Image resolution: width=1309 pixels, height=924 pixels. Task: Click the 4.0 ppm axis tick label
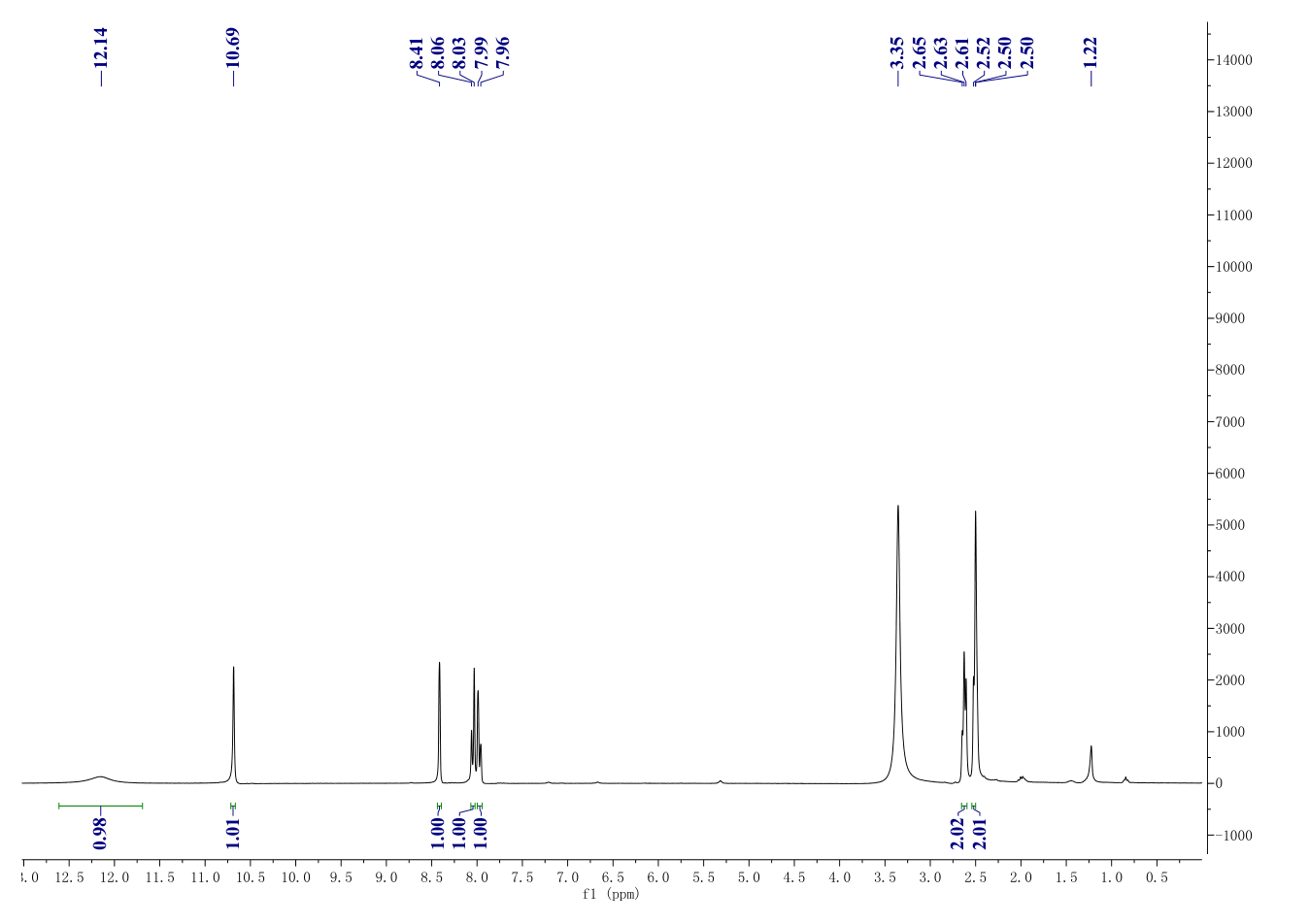coord(840,877)
